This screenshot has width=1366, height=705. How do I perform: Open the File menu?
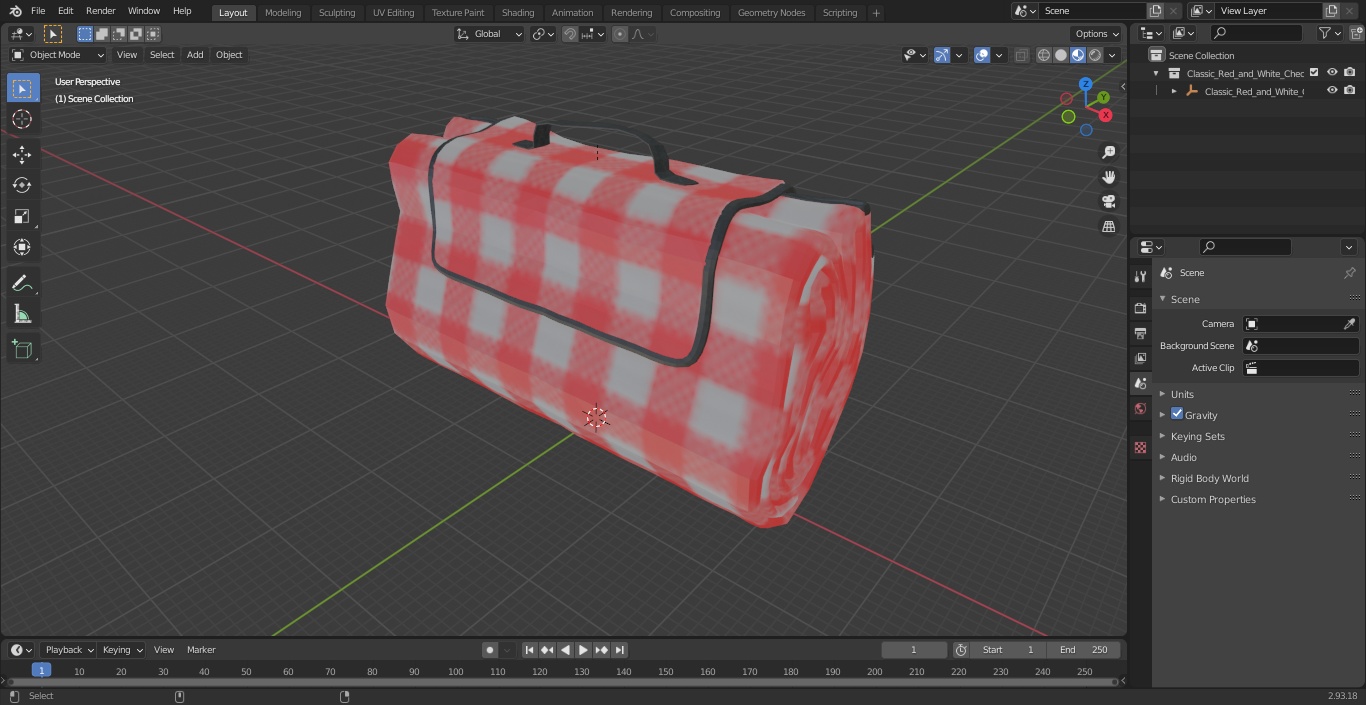tap(38, 11)
